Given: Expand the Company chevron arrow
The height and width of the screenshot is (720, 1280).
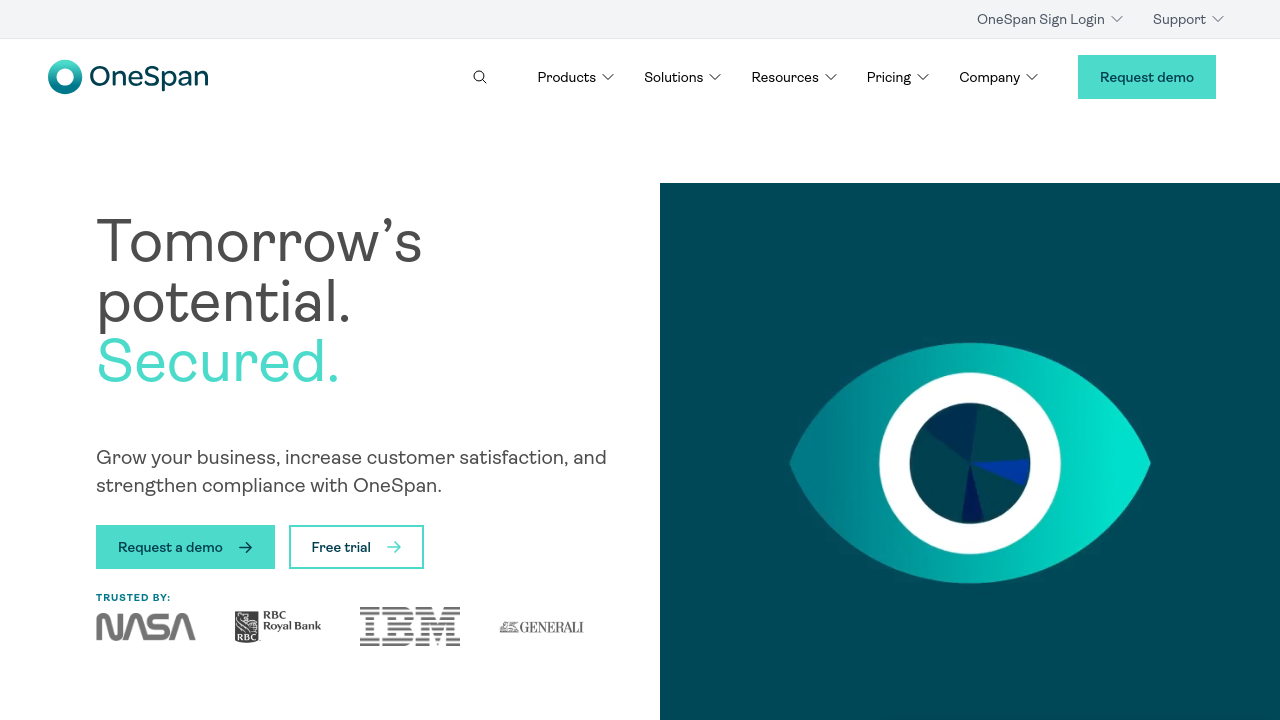Looking at the screenshot, I should [1032, 77].
